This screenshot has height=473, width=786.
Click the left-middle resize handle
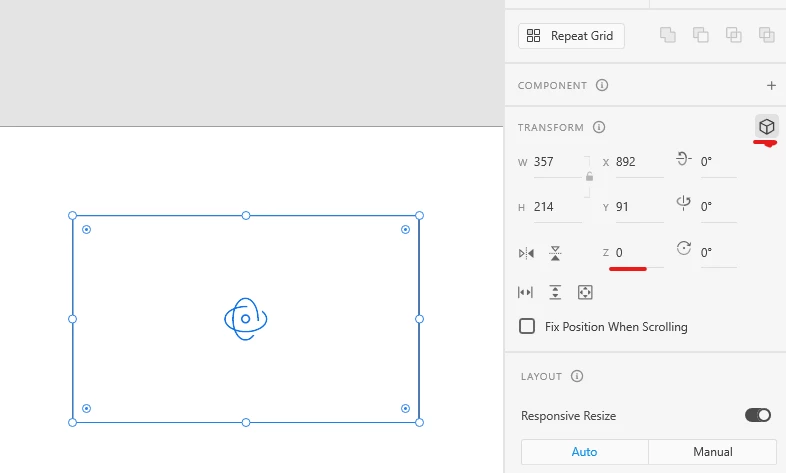[x=72, y=319]
